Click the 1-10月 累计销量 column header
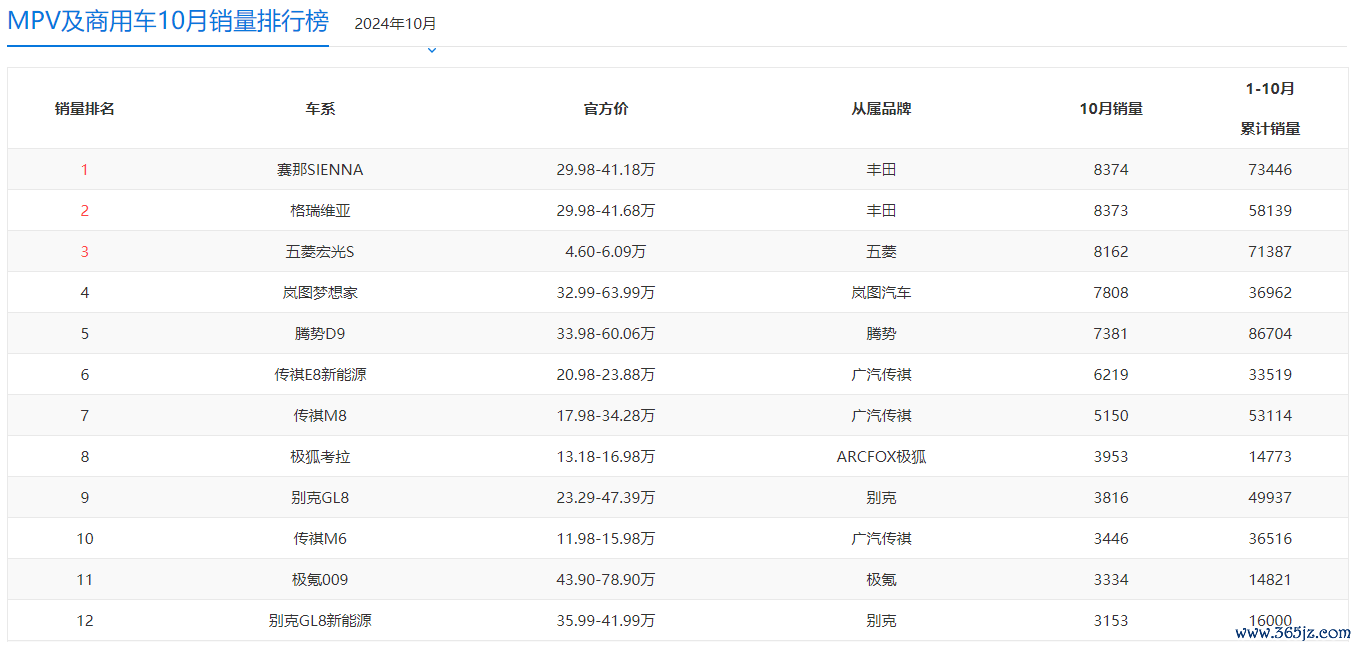This screenshot has width=1358, height=648. click(x=1270, y=109)
